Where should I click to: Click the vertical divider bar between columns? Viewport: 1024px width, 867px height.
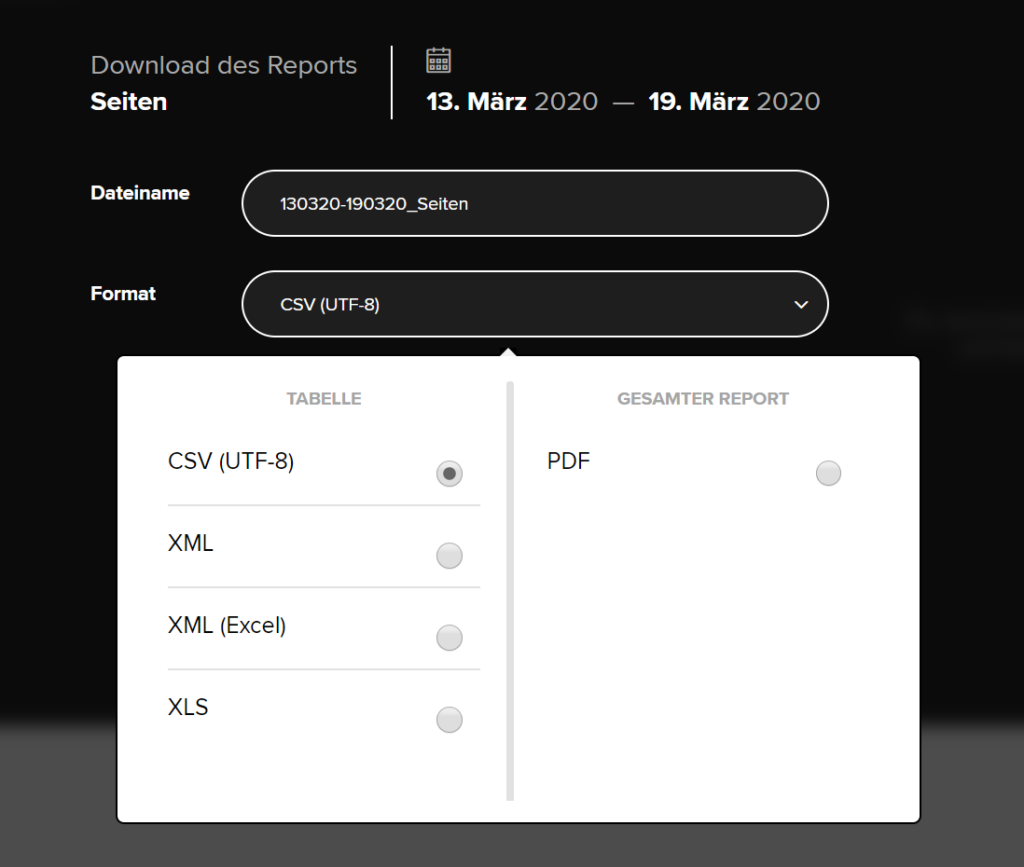(x=510, y=591)
